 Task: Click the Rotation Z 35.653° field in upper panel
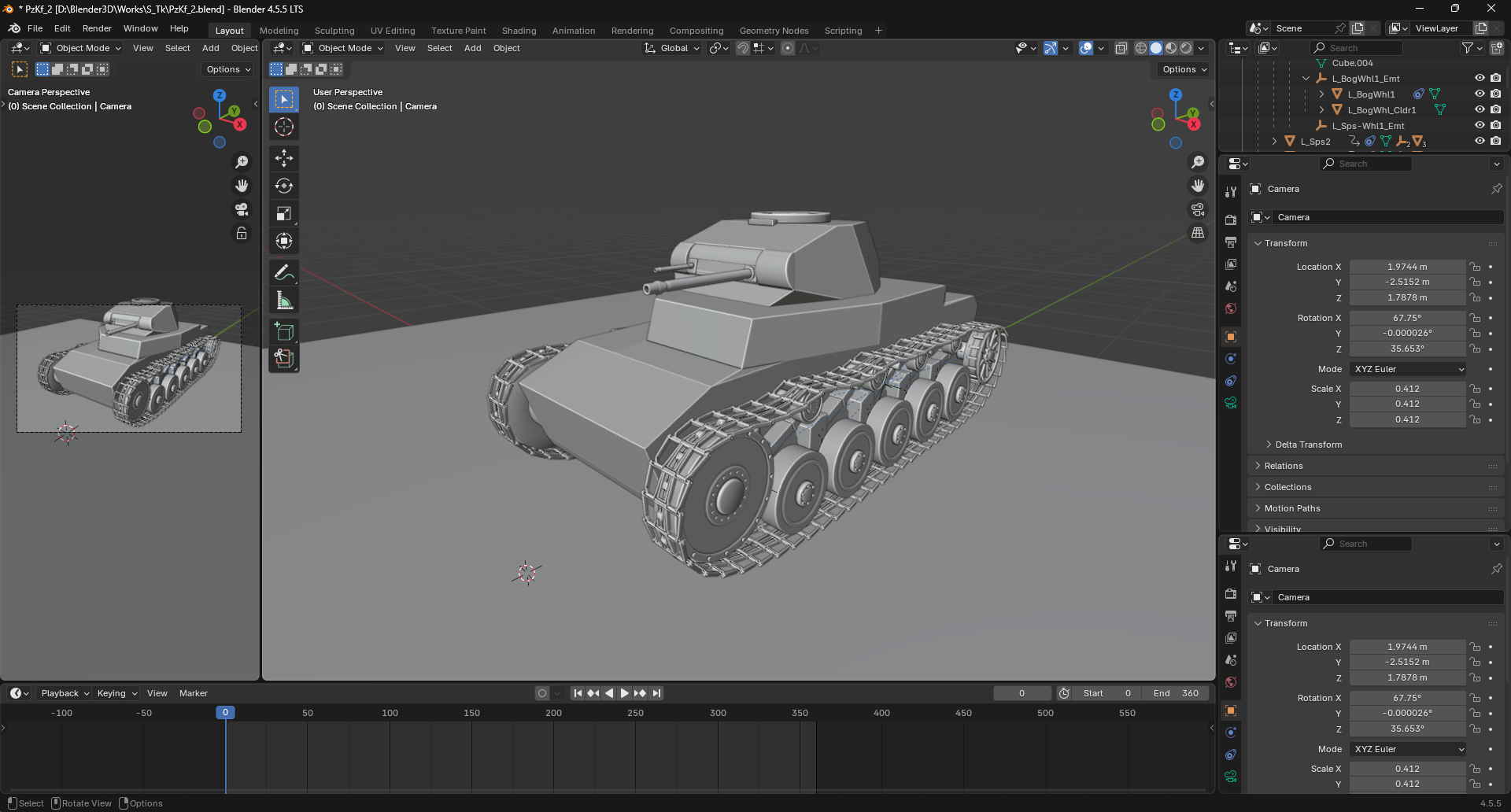(x=1407, y=349)
